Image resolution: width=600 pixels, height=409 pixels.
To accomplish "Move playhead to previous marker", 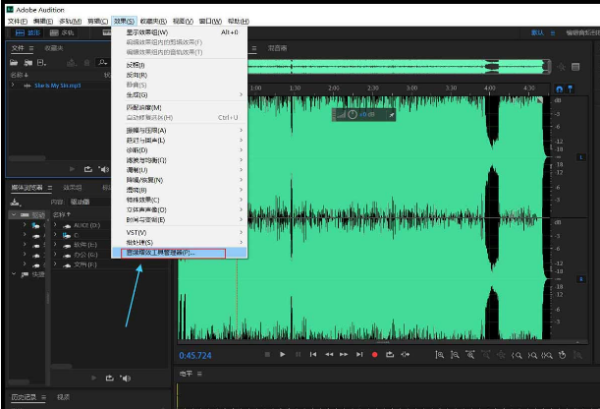I will click(313, 355).
